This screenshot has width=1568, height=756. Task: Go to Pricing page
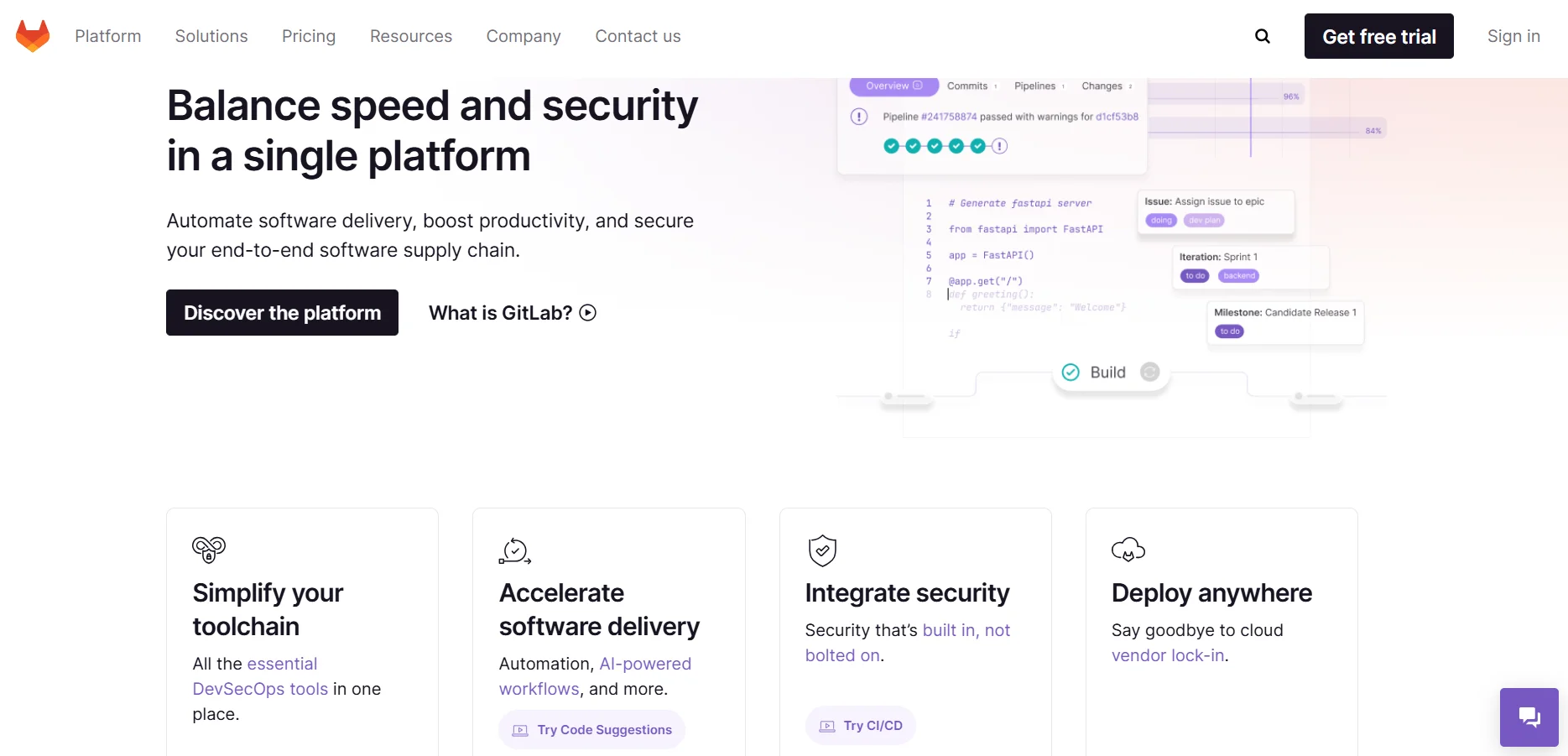tap(309, 36)
